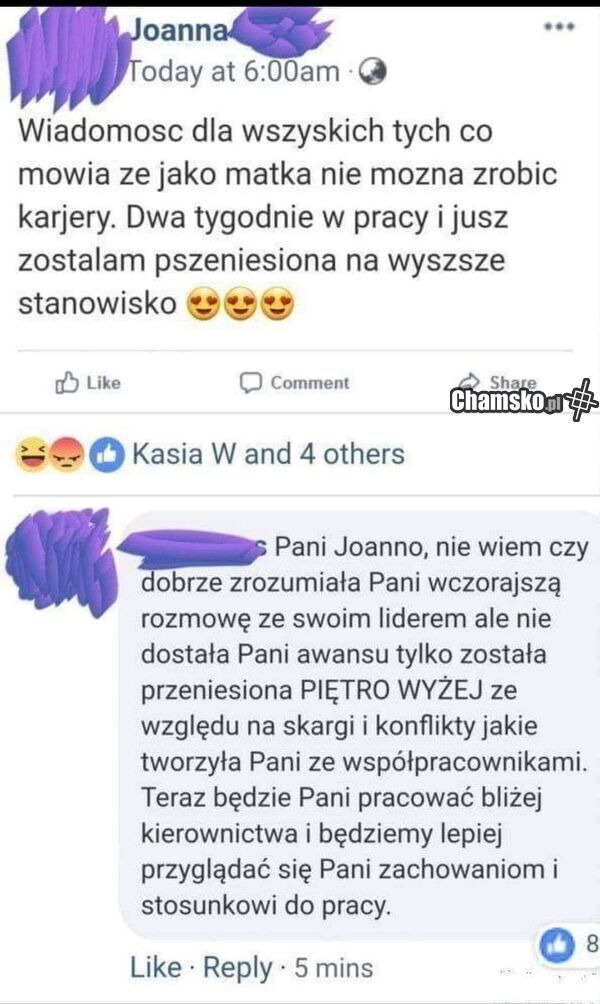Click the globe public-privacy icon
The image size is (600, 1004).
coord(371,72)
